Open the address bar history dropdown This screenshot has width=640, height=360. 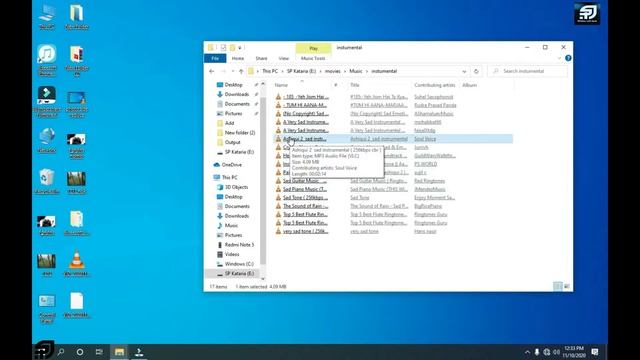pyautogui.click(x=464, y=71)
